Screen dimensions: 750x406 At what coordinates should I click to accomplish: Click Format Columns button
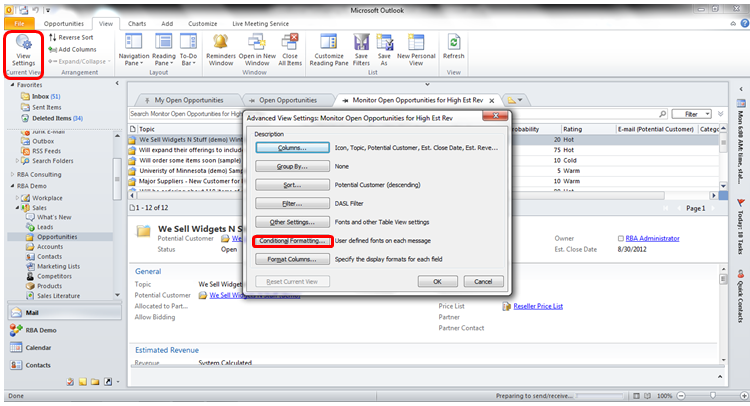[292, 259]
